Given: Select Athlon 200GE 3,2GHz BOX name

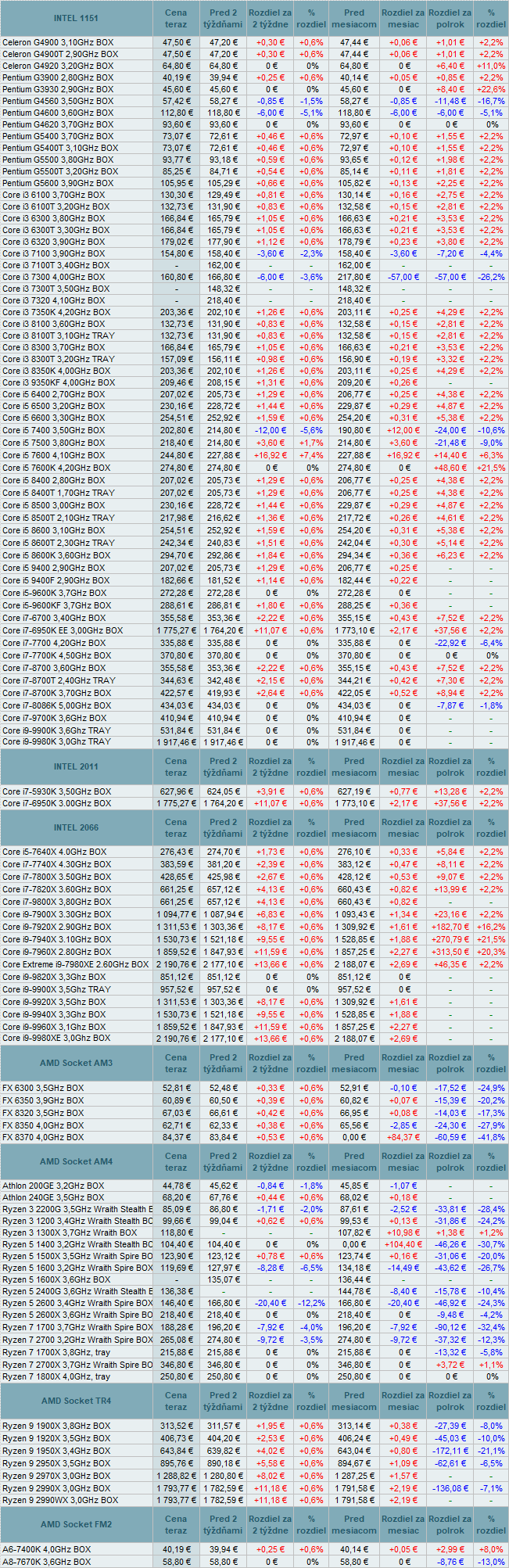Looking at the screenshot, I should click(x=53, y=1186).
